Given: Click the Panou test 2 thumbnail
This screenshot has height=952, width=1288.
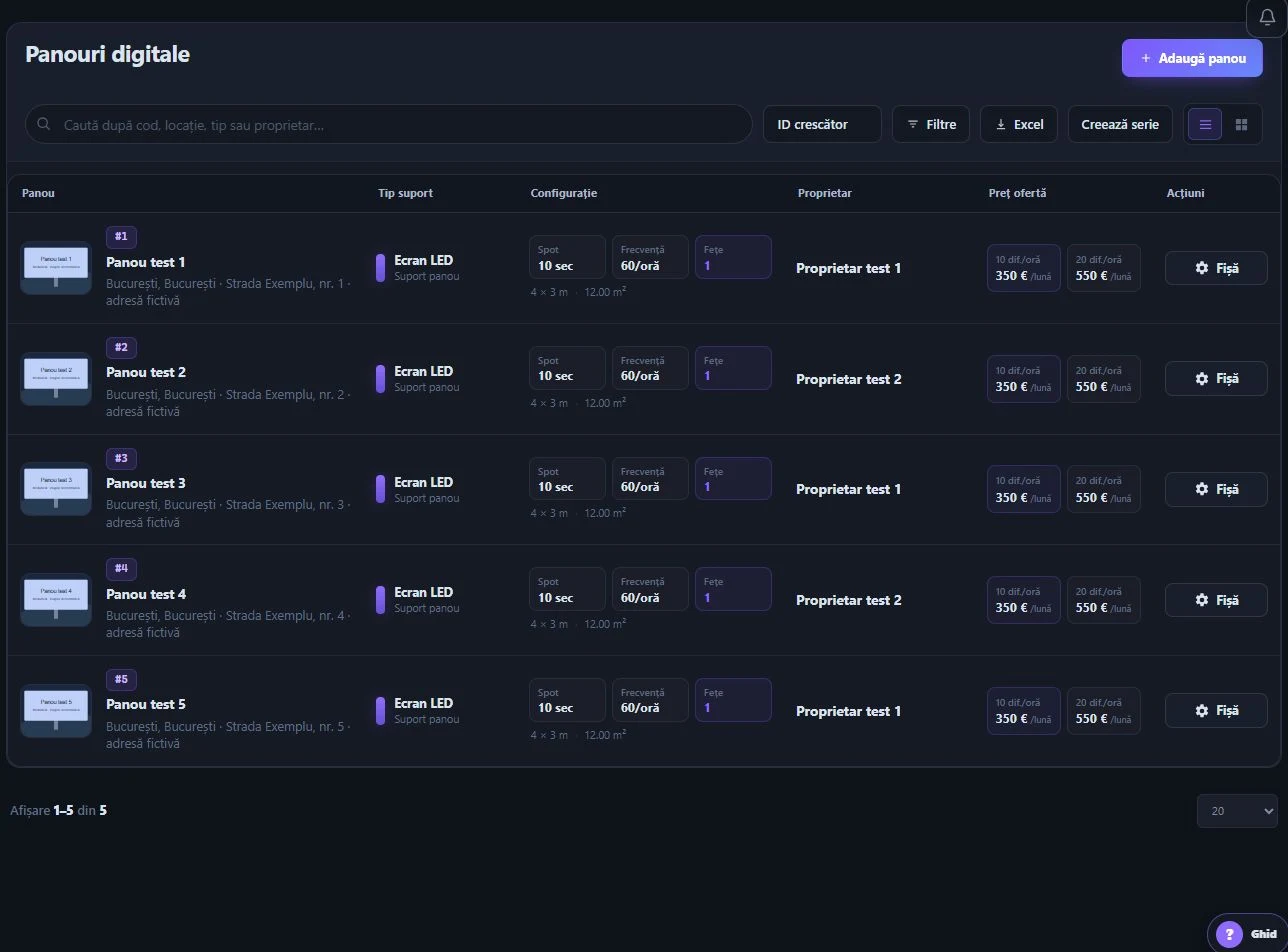Looking at the screenshot, I should 56,379.
